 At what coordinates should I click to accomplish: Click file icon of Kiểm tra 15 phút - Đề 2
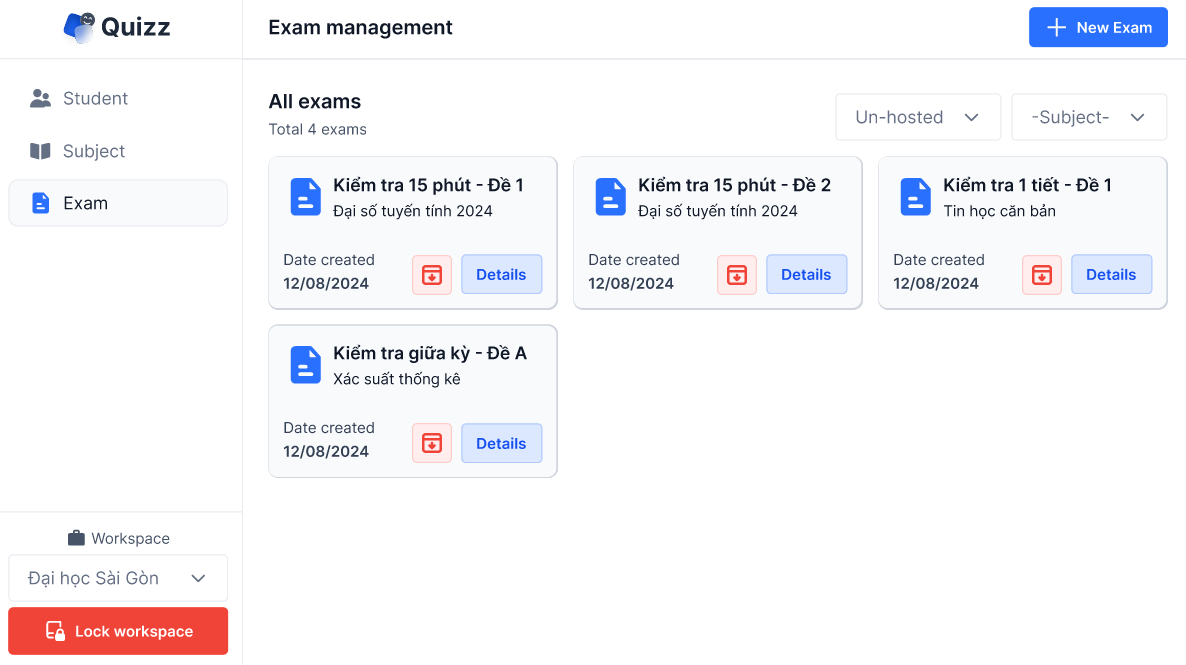[610, 197]
